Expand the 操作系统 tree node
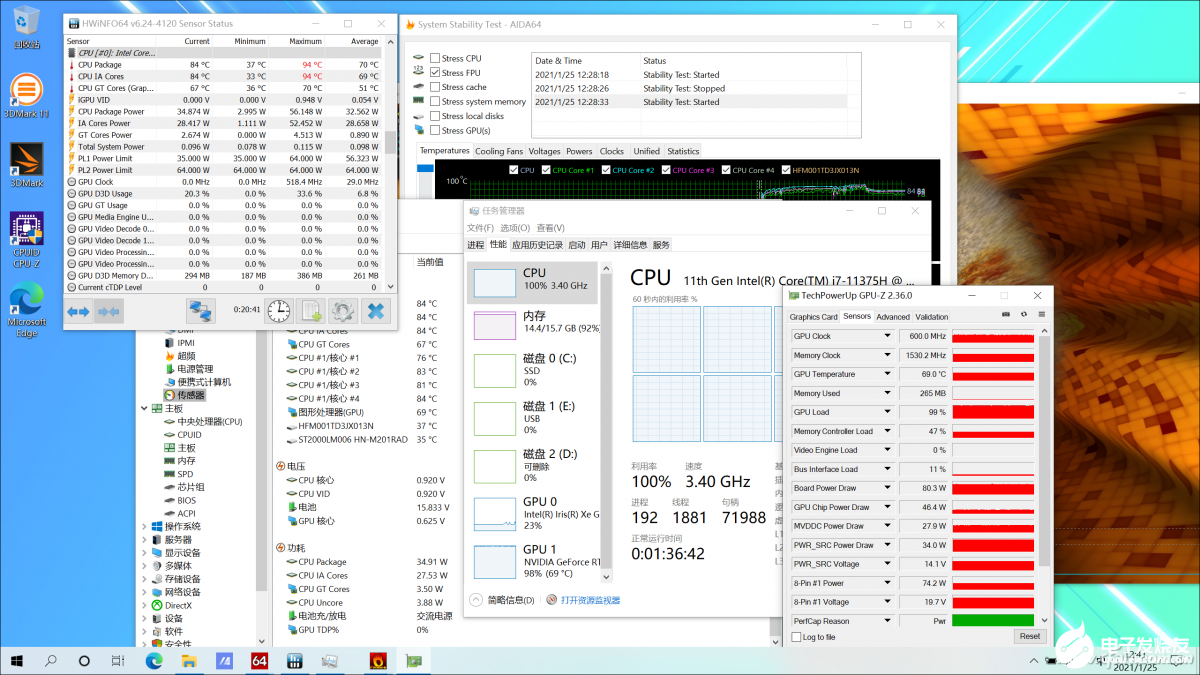The image size is (1200, 675). tap(145, 526)
